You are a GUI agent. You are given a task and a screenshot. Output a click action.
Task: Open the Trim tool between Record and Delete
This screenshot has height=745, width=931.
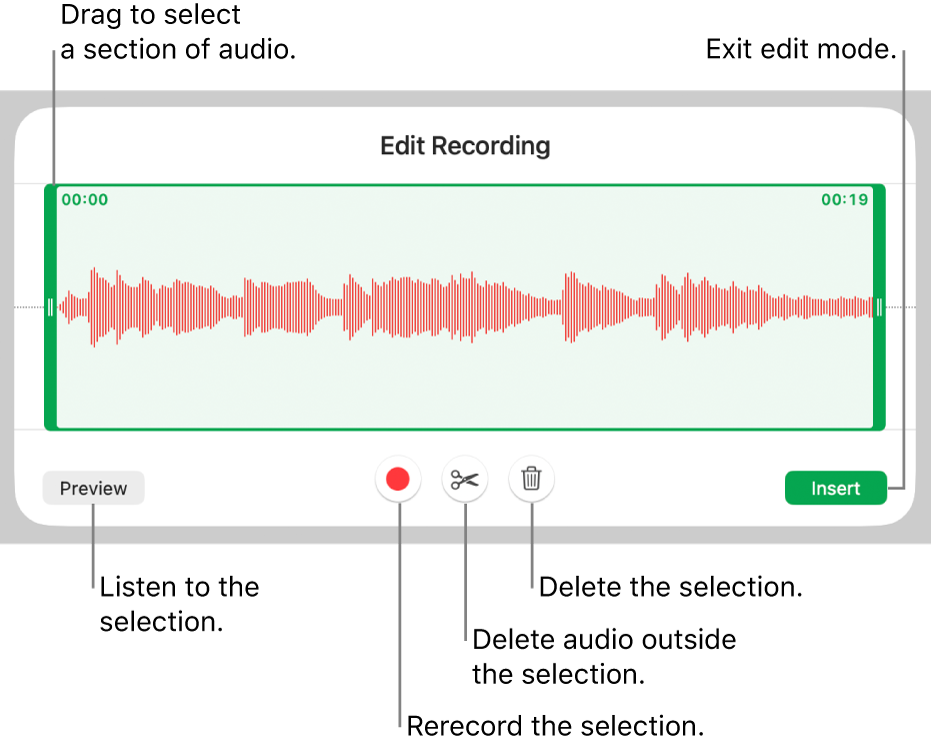coord(464,479)
